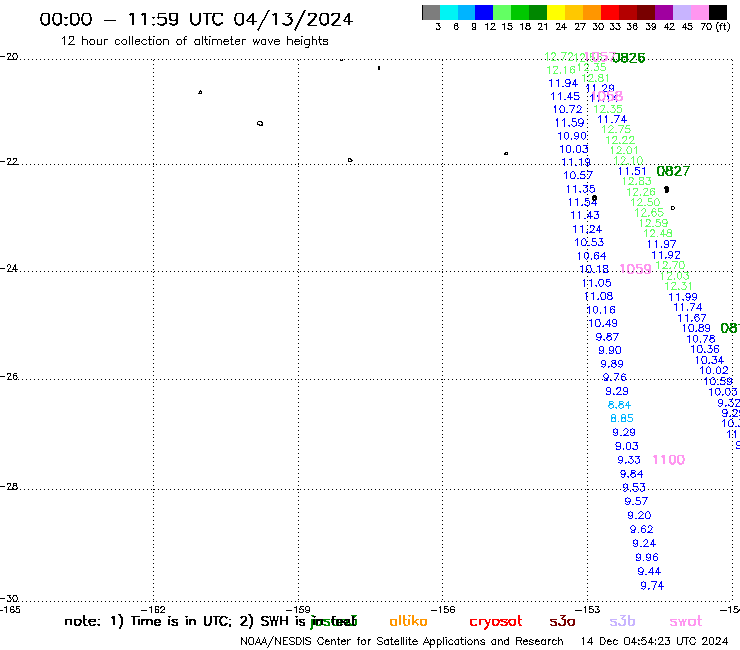Click the title '00:00 – 11:59 UTC 04/13/2024'
This screenshot has width=740, height=650.
pos(196,19)
